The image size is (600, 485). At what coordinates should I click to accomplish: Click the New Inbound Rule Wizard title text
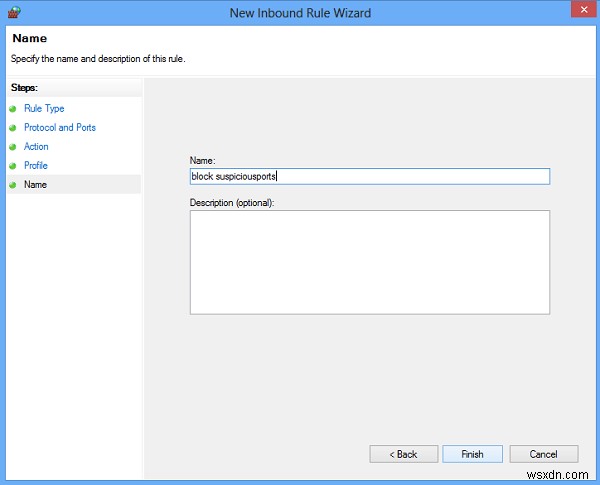(299, 11)
